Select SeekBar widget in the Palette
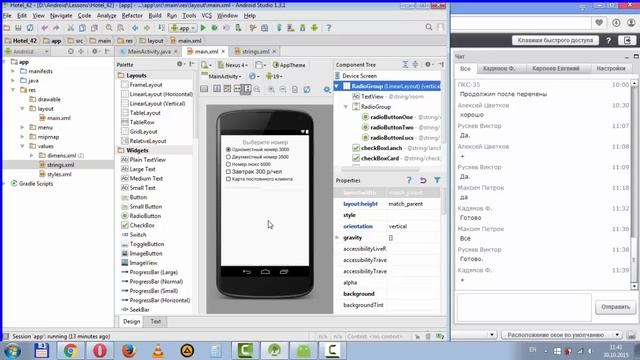640x360 pixels. [x=139, y=310]
